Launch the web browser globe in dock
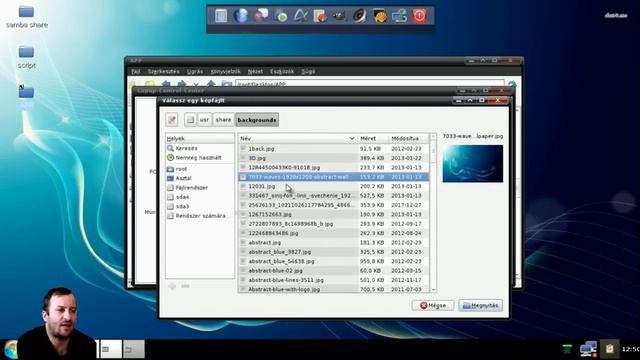The image size is (640, 360). coord(240,16)
